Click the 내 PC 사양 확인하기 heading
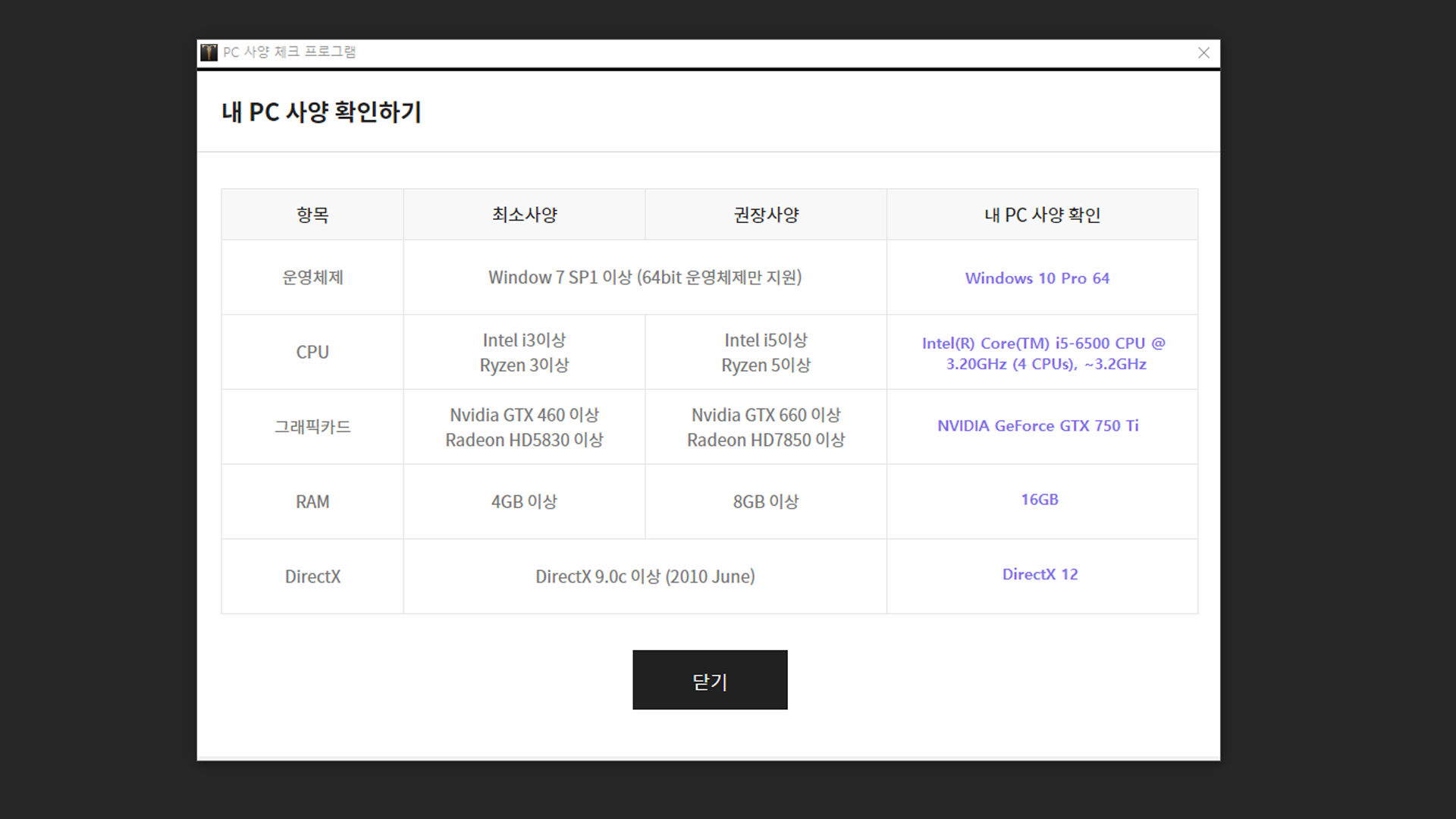Viewport: 1456px width, 819px height. [x=321, y=112]
